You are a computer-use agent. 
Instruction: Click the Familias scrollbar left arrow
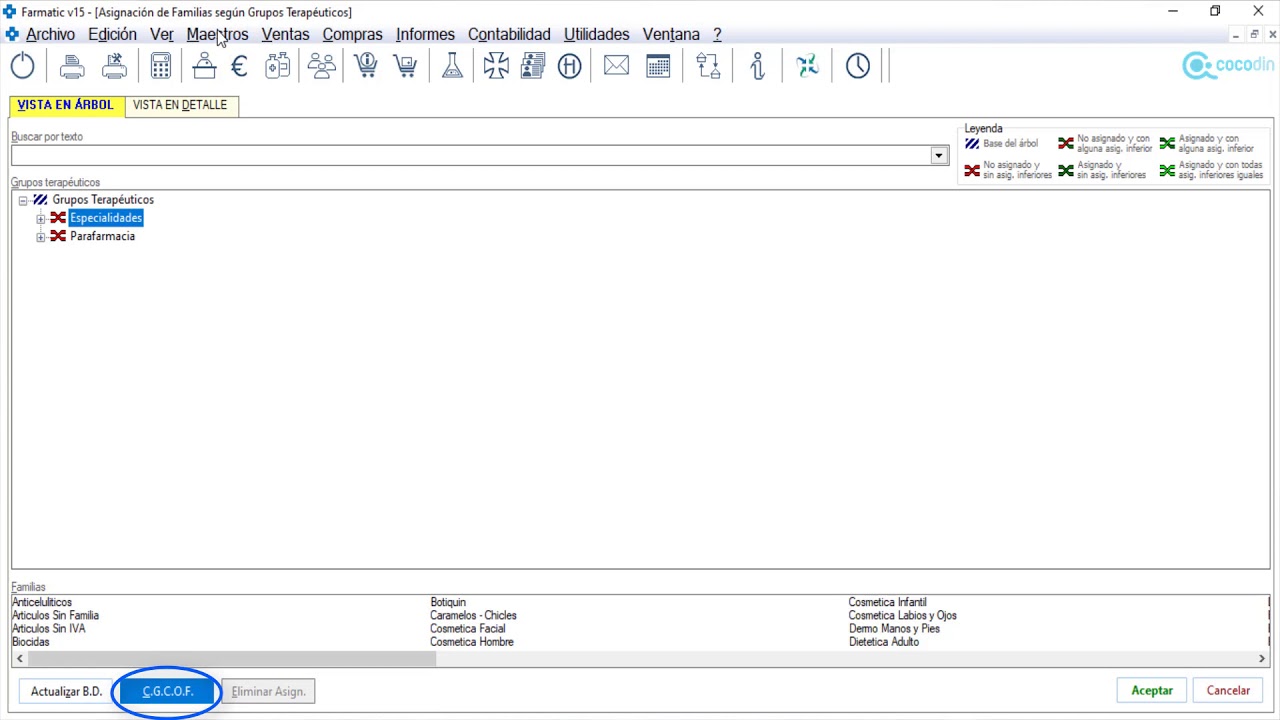(19, 658)
